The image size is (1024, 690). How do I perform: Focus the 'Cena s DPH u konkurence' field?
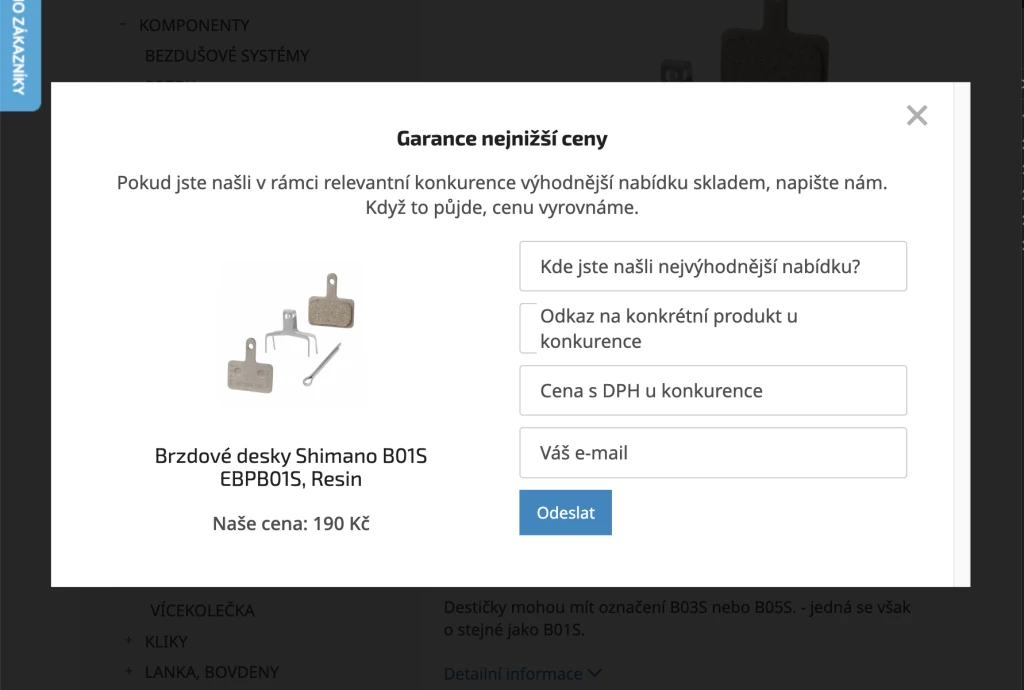coord(712,390)
